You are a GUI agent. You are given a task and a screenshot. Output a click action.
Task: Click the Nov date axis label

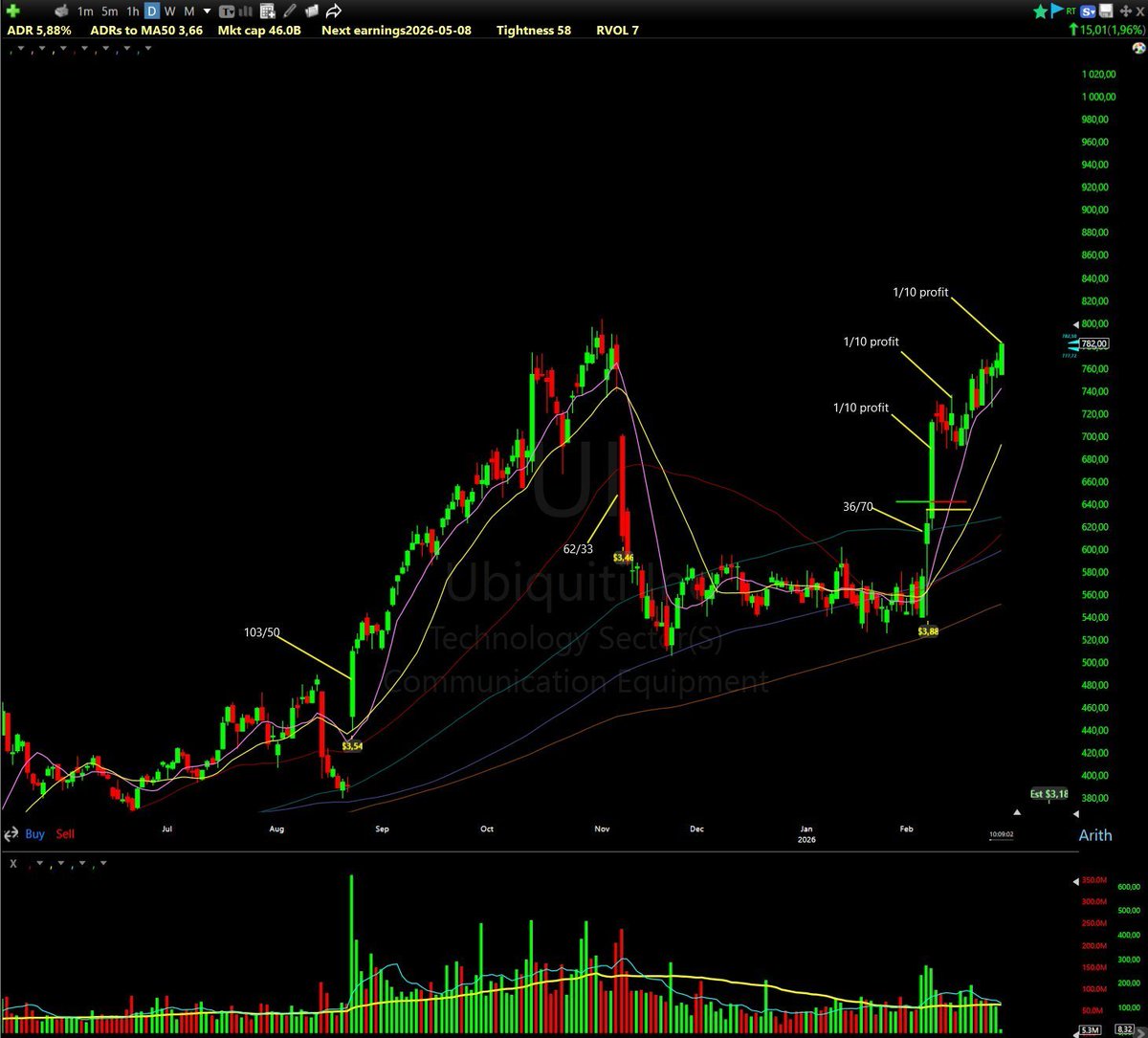[x=603, y=828]
